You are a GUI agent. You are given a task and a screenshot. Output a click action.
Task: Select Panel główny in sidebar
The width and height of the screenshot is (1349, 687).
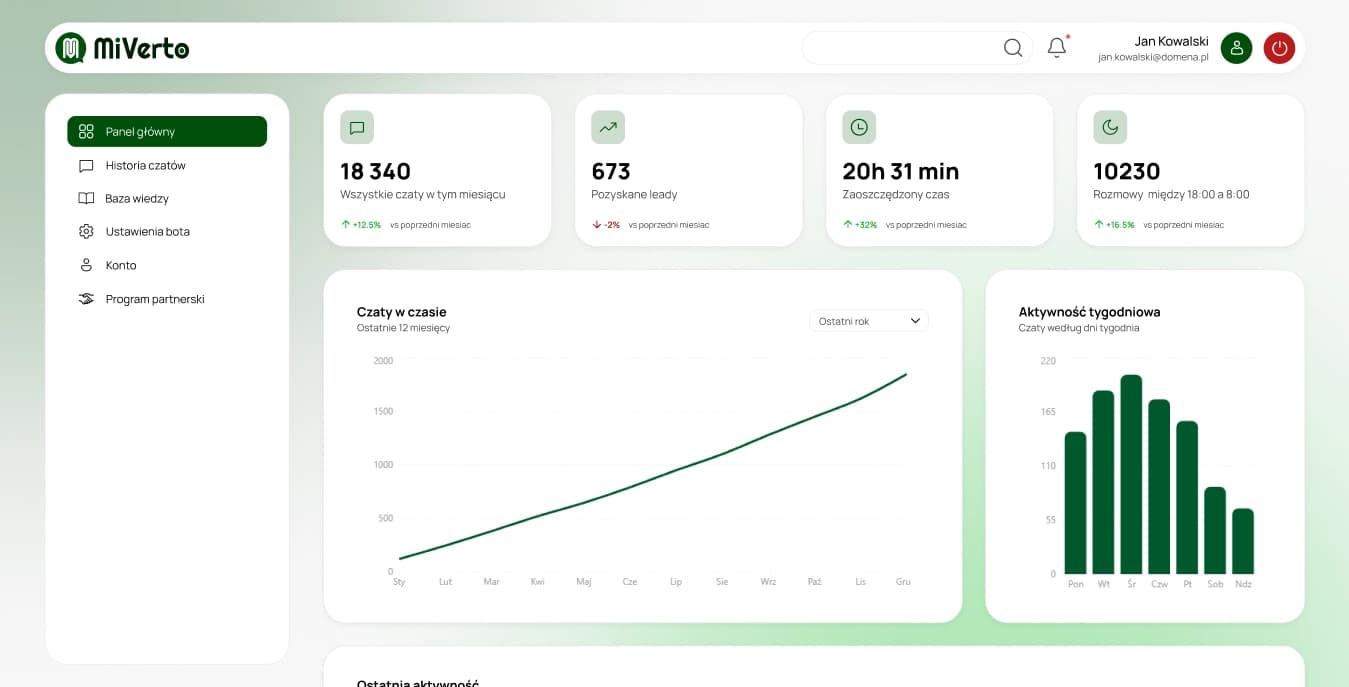click(x=167, y=131)
